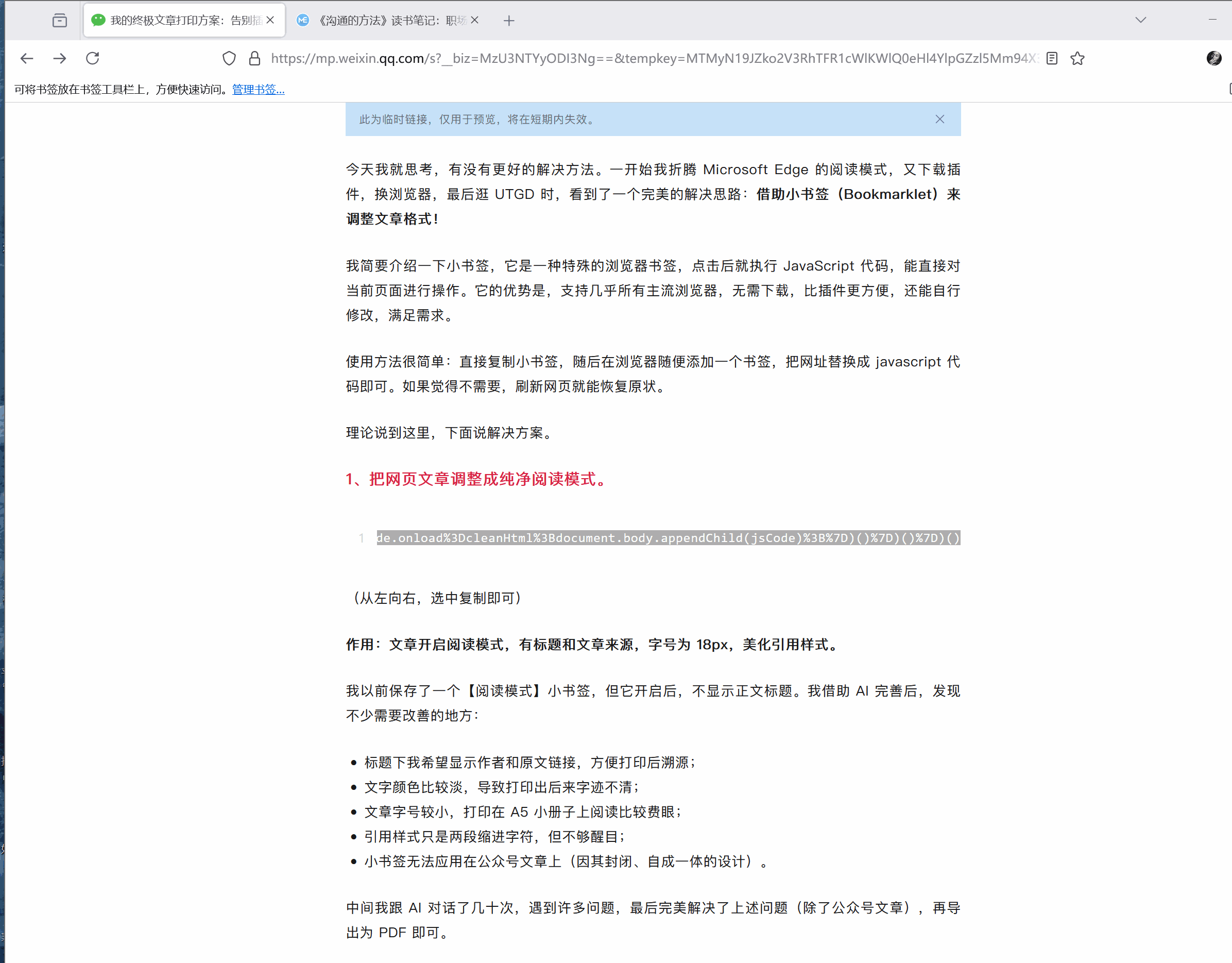Click the line 理论说到这里，下面说解决方案。
The height and width of the screenshot is (963, 1232).
pos(451,433)
